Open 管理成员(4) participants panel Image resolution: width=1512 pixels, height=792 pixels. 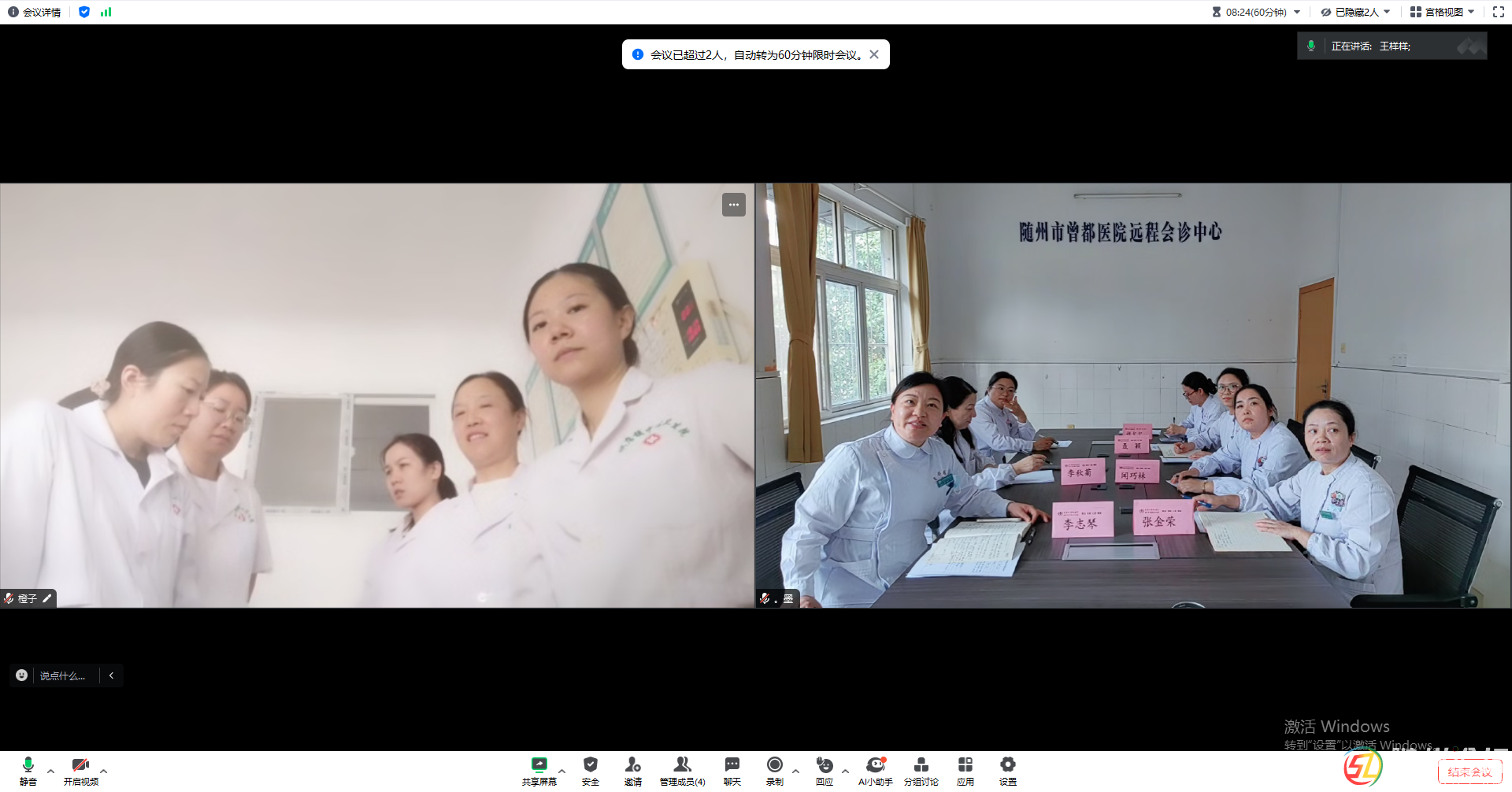tap(682, 769)
